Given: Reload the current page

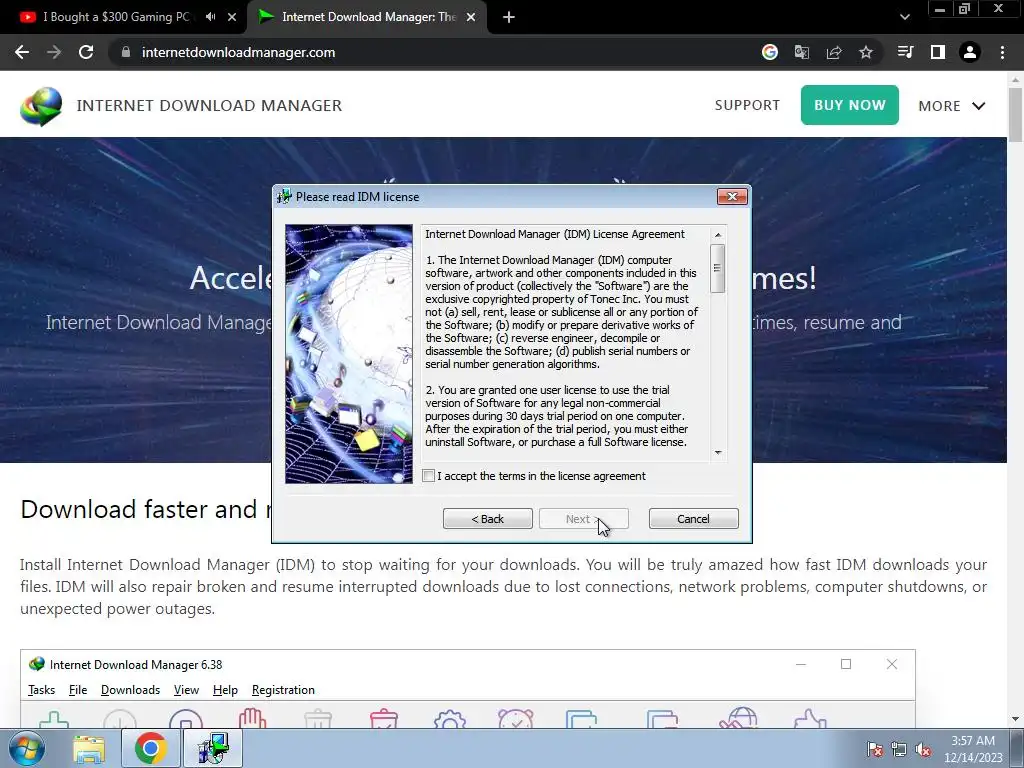Looking at the screenshot, I should 86,52.
